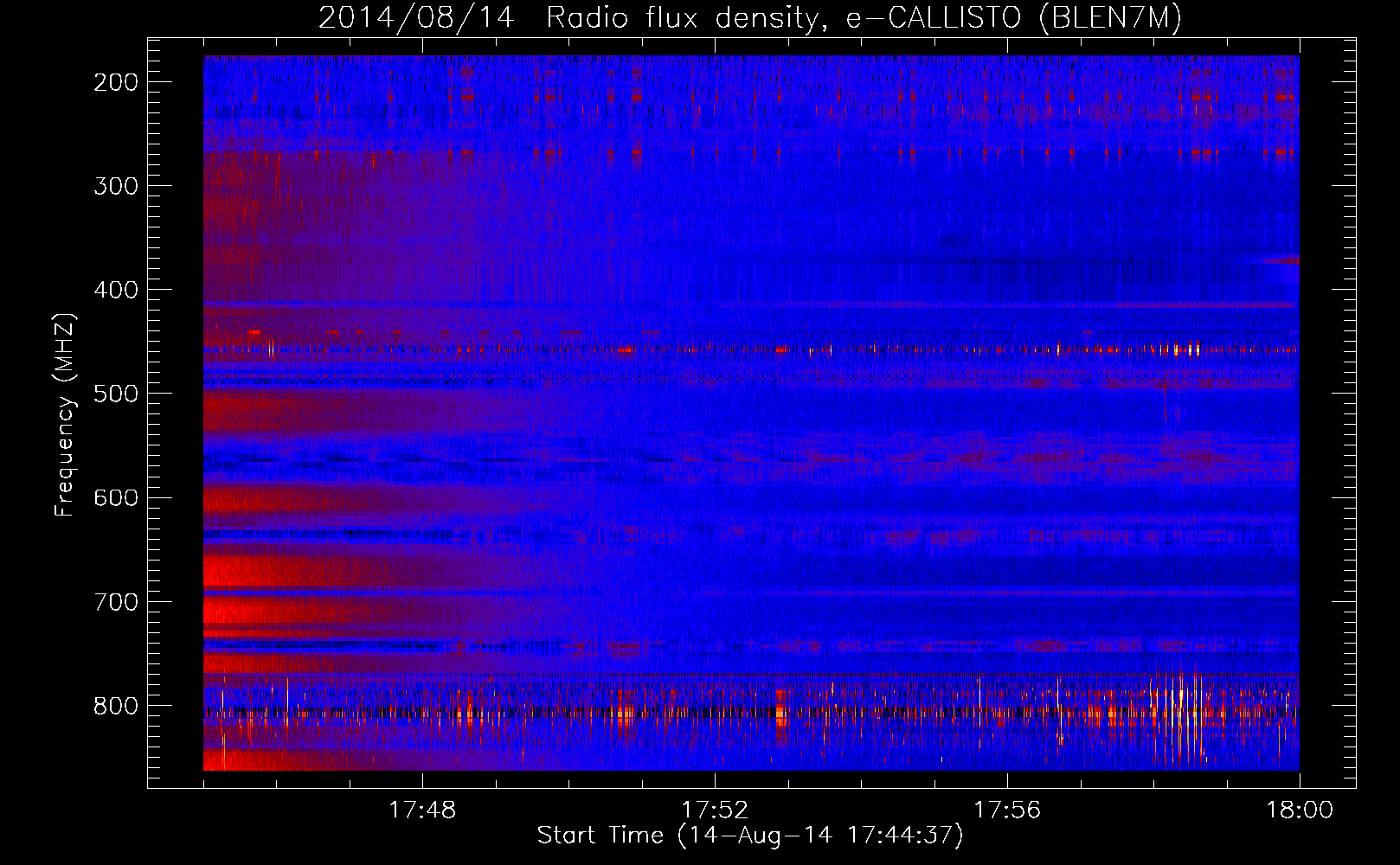This screenshot has width=1400, height=865.
Task: Click the 18:00 time tick label
Action: pyautogui.click(x=1300, y=811)
